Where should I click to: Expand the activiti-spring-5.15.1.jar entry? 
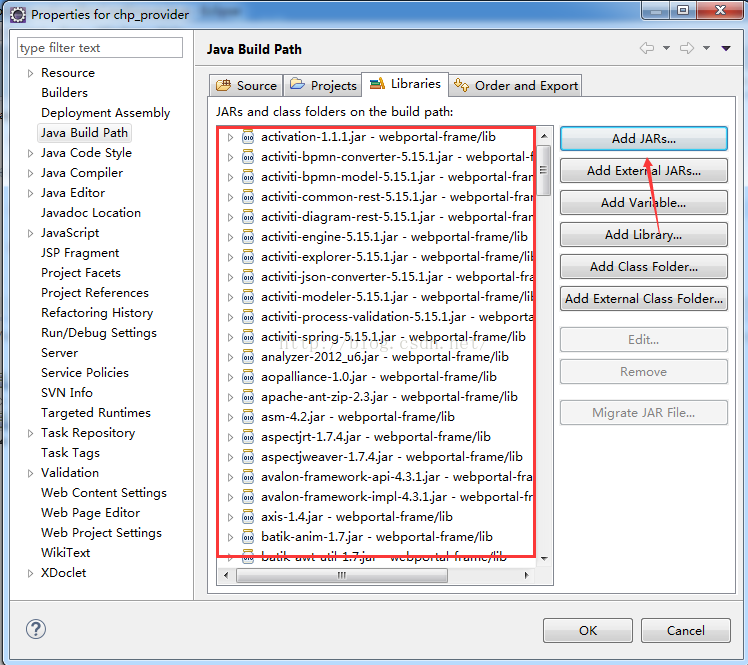tap(230, 337)
